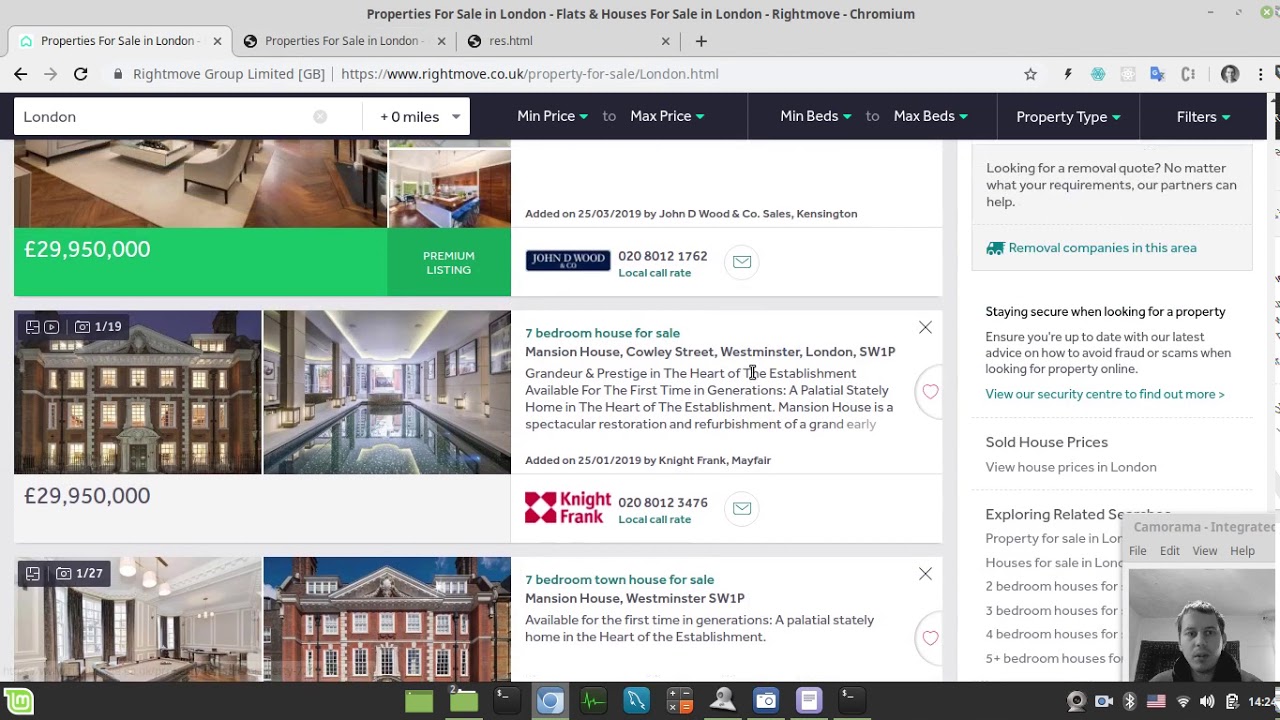Open the React developer tools extension icon
This screenshot has width=1280, height=720.
click(x=1128, y=74)
